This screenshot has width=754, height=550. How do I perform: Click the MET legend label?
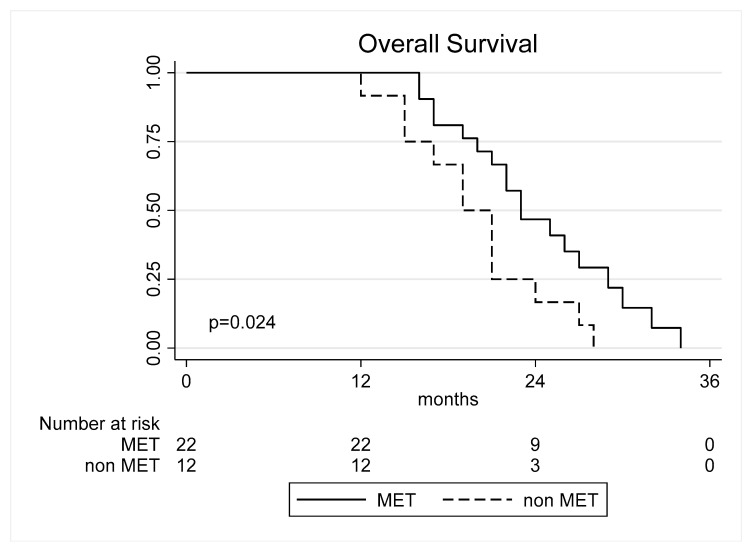396,500
